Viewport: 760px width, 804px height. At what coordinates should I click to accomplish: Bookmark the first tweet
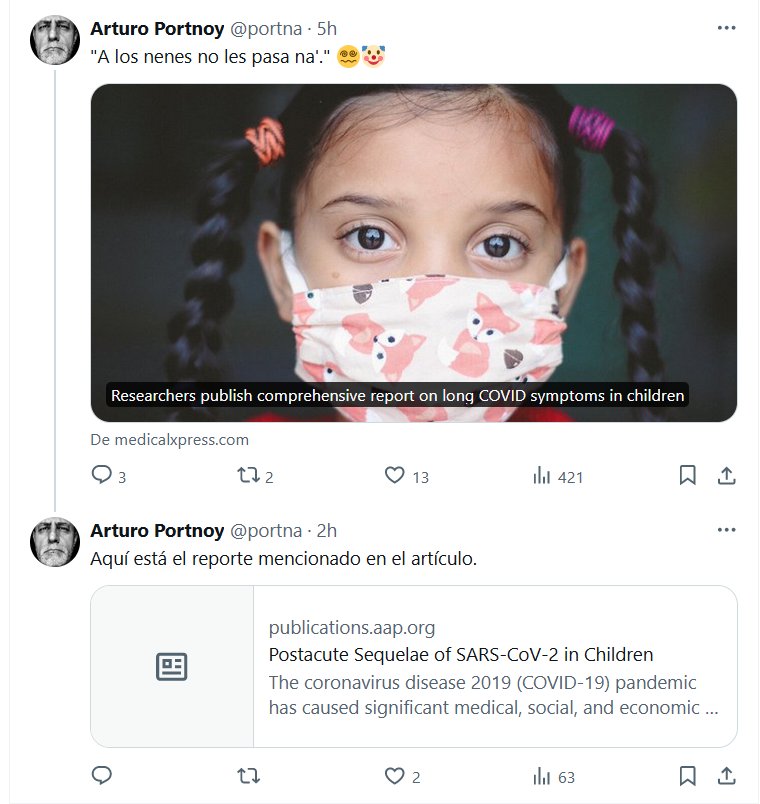687,476
